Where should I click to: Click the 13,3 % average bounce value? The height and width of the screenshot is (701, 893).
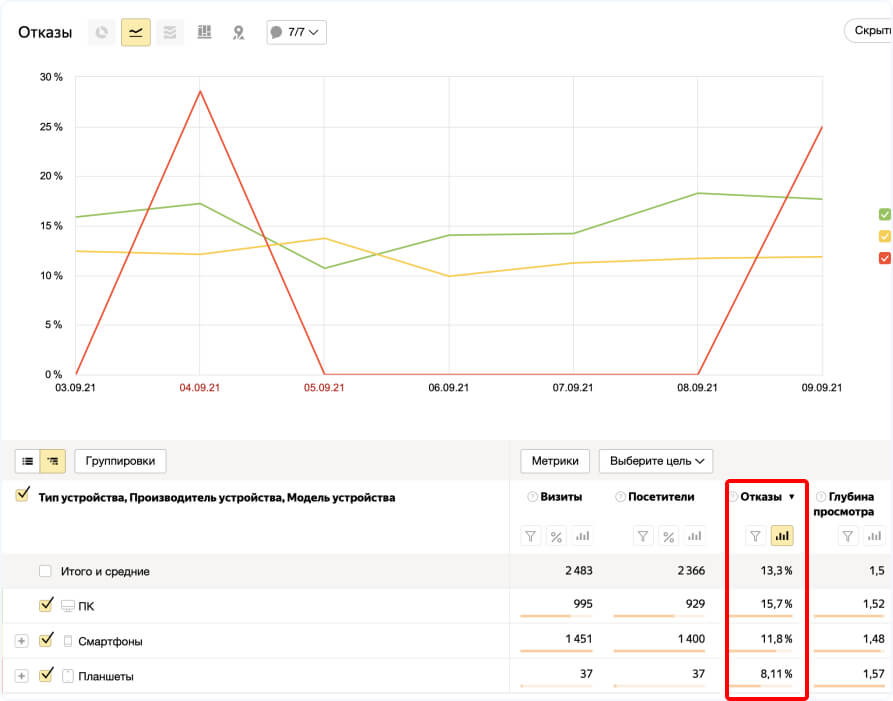(776, 571)
